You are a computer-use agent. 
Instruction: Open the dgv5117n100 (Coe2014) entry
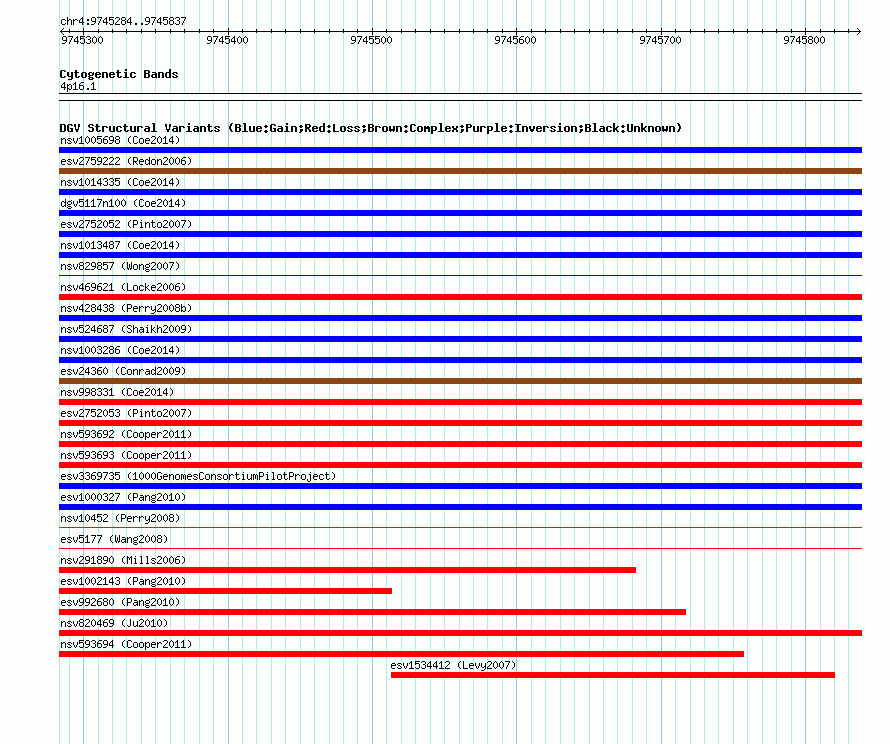[123, 203]
